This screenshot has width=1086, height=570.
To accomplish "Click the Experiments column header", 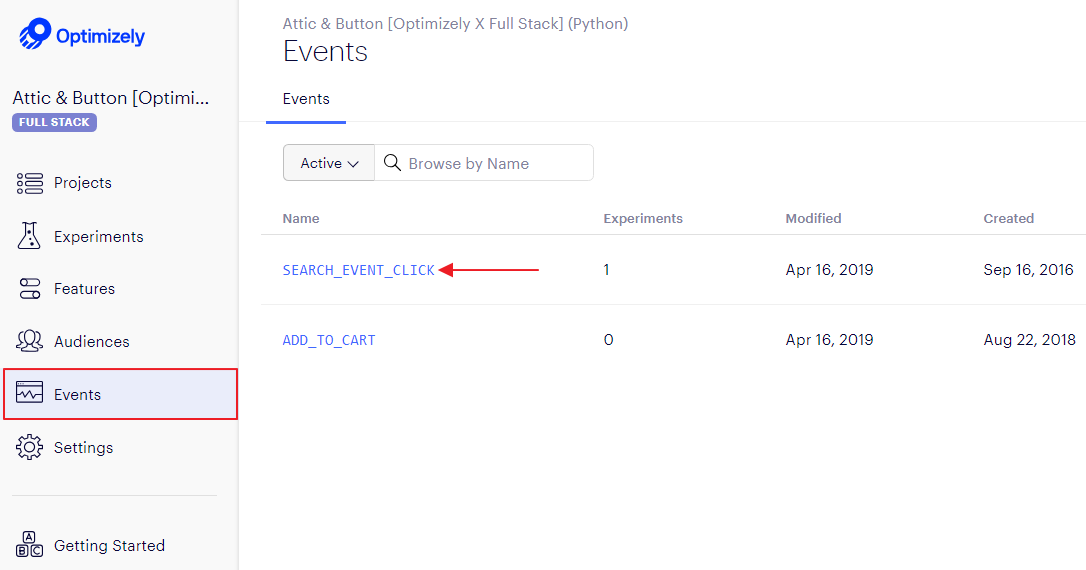I will [x=643, y=218].
